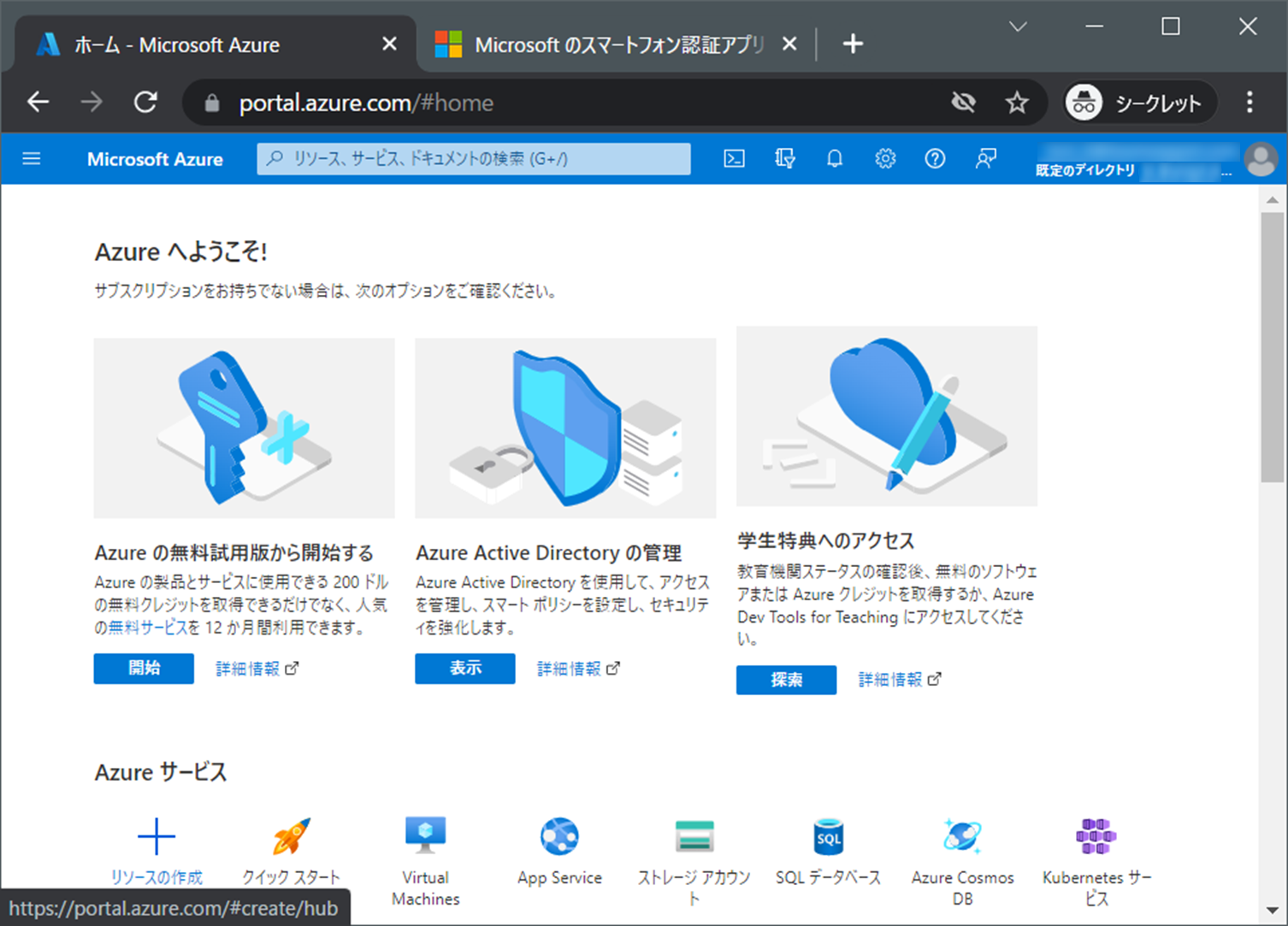Open 詳細情報 link under student benefits card

pyautogui.click(x=900, y=680)
